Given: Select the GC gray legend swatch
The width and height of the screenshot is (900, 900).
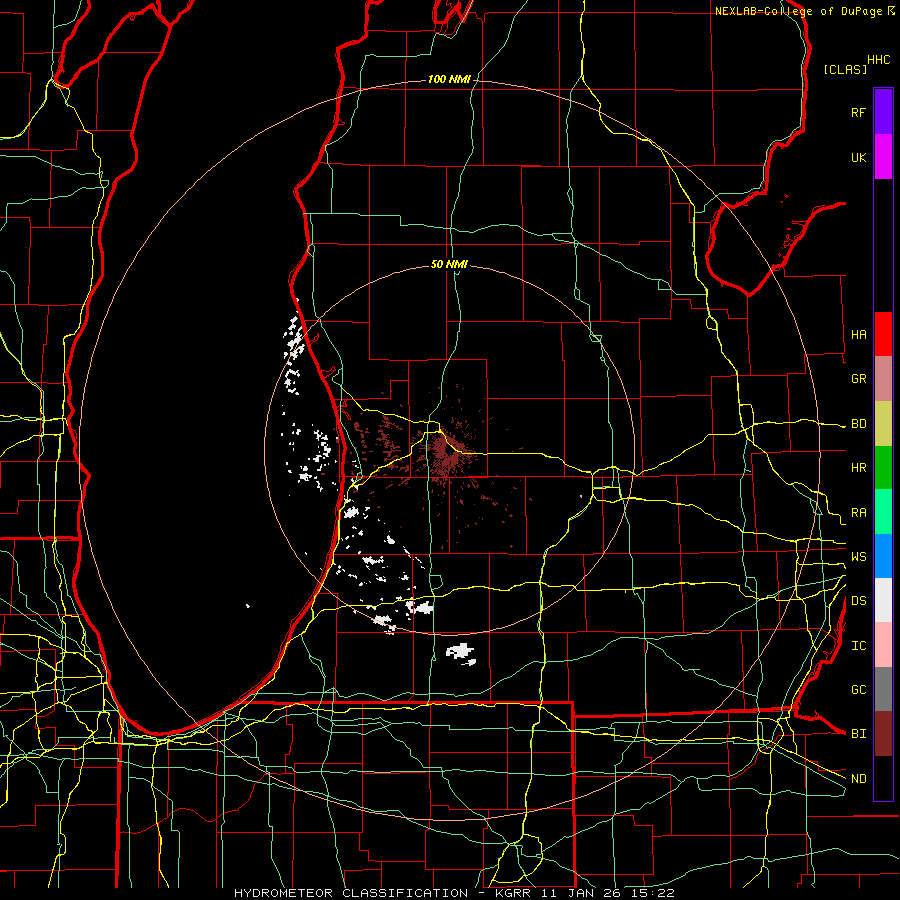Looking at the screenshot, I should [883, 689].
